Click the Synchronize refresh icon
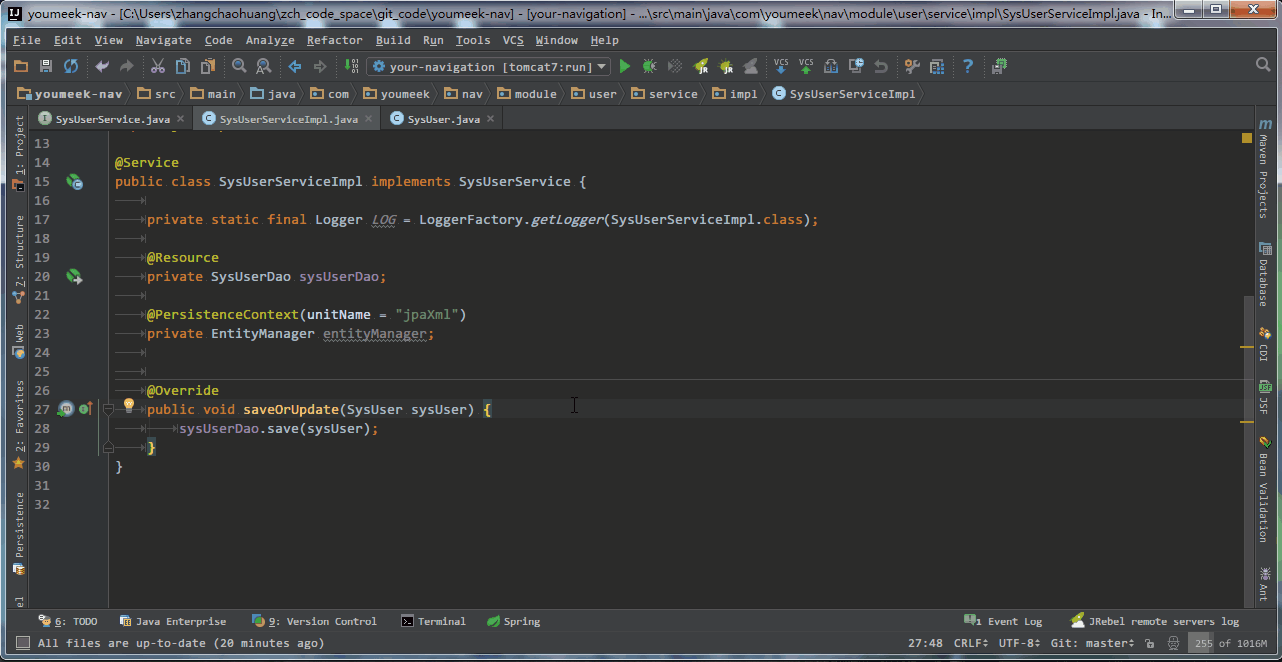Screen dimensions: 1282x662 click(x=71, y=67)
